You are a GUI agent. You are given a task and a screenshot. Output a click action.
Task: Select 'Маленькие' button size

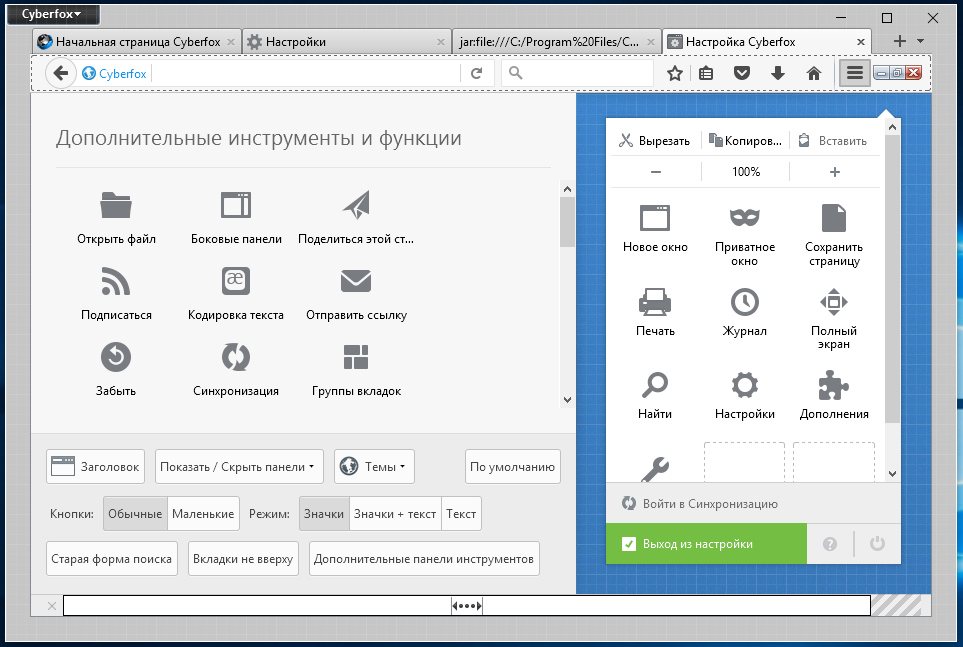point(203,514)
